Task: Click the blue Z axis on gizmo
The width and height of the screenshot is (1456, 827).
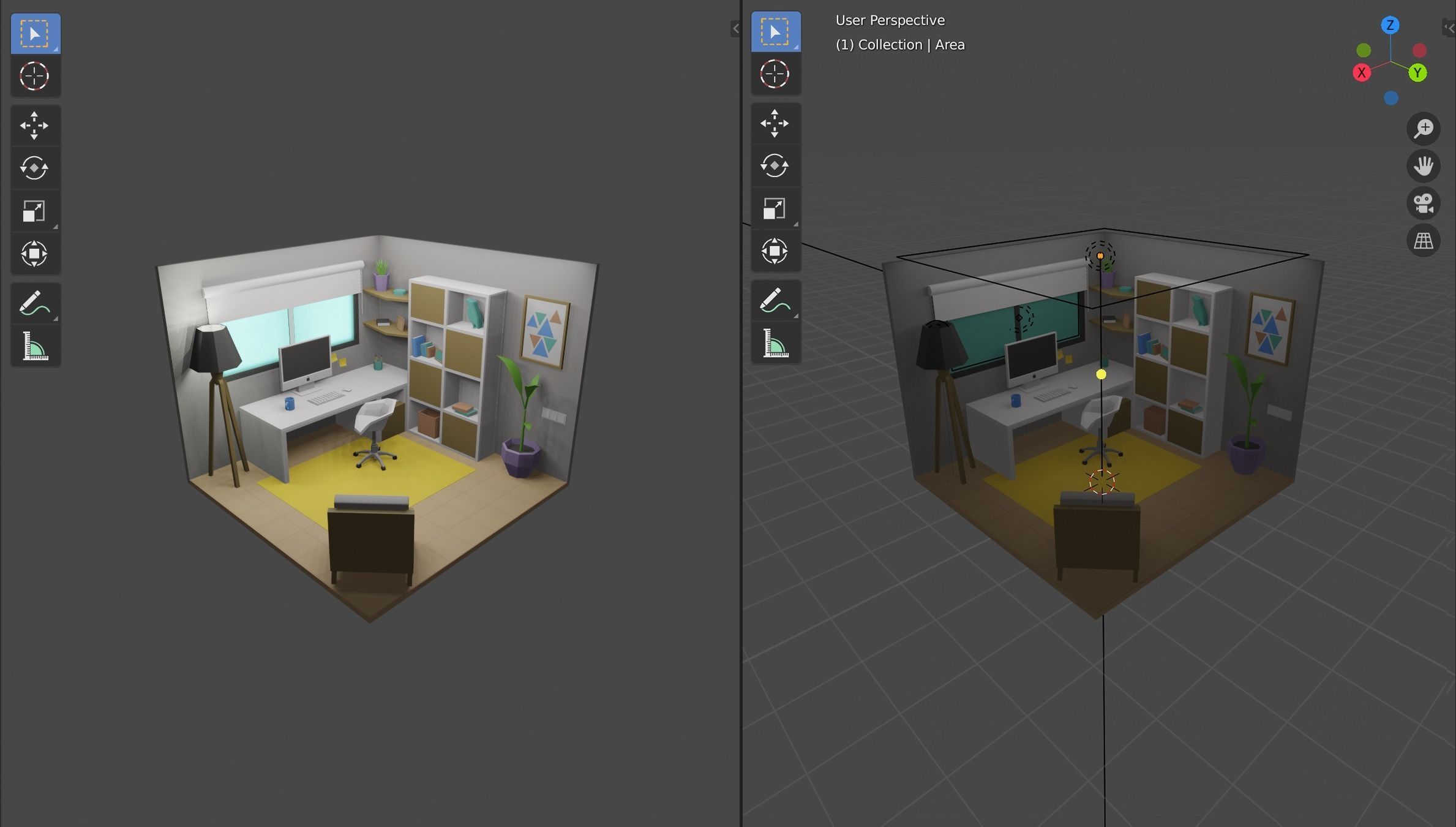Action: point(1390,25)
